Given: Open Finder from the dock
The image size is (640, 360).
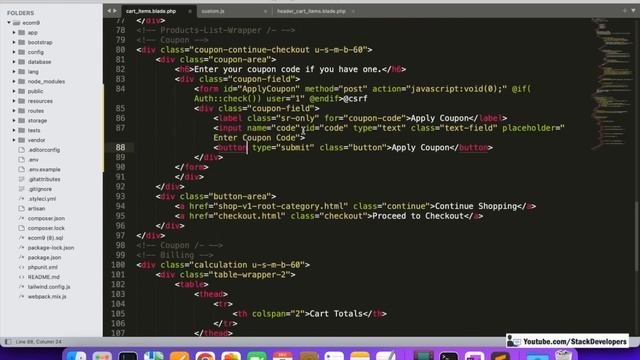Looking at the screenshot, I should pyautogui.click(x=76, y=356).
